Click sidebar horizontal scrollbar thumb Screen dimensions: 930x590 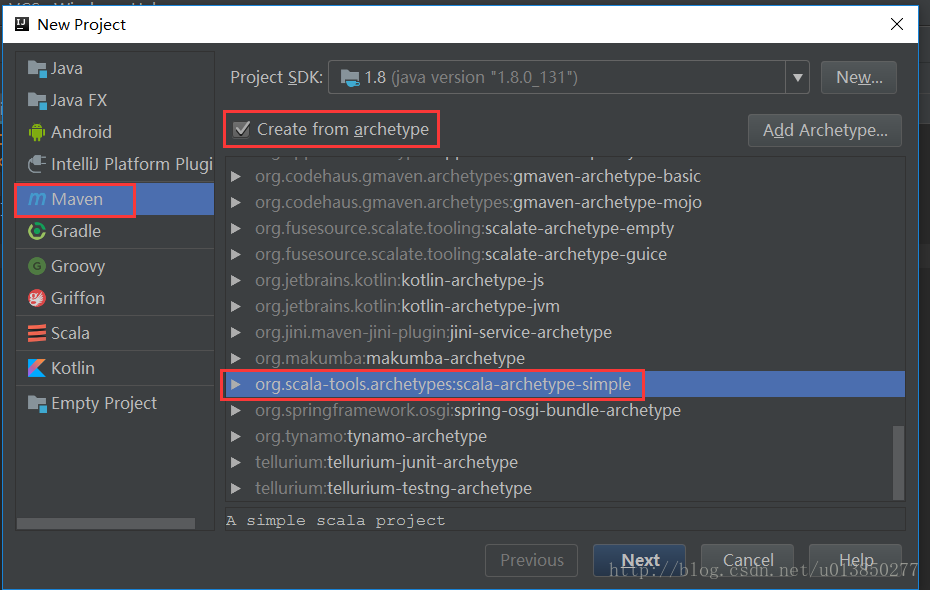click(106, 524)
